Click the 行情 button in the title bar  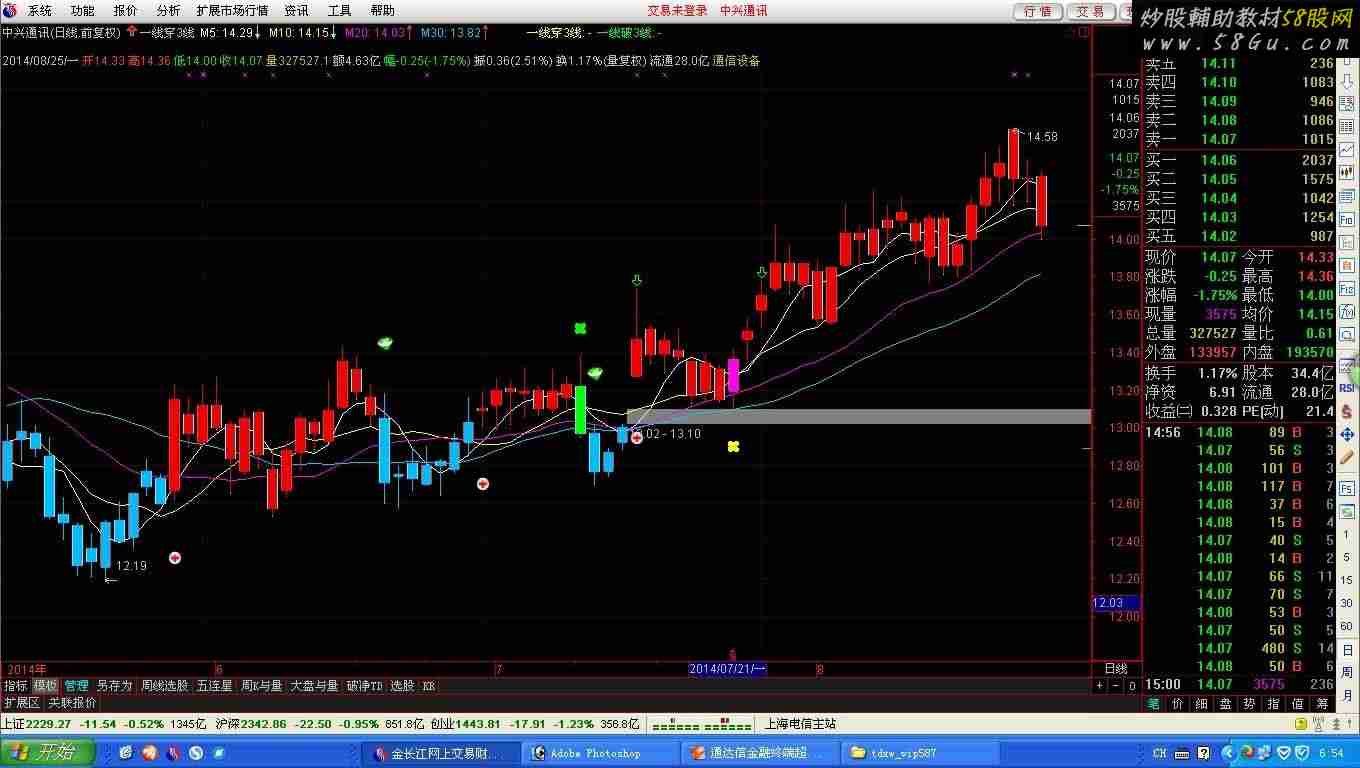point(1038,11)
